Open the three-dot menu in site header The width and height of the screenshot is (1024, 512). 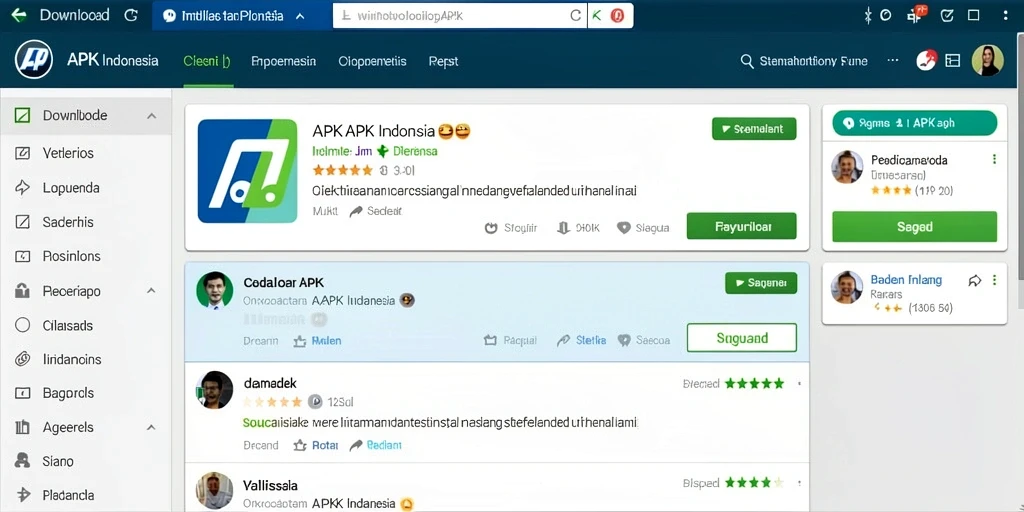[893, 61]
